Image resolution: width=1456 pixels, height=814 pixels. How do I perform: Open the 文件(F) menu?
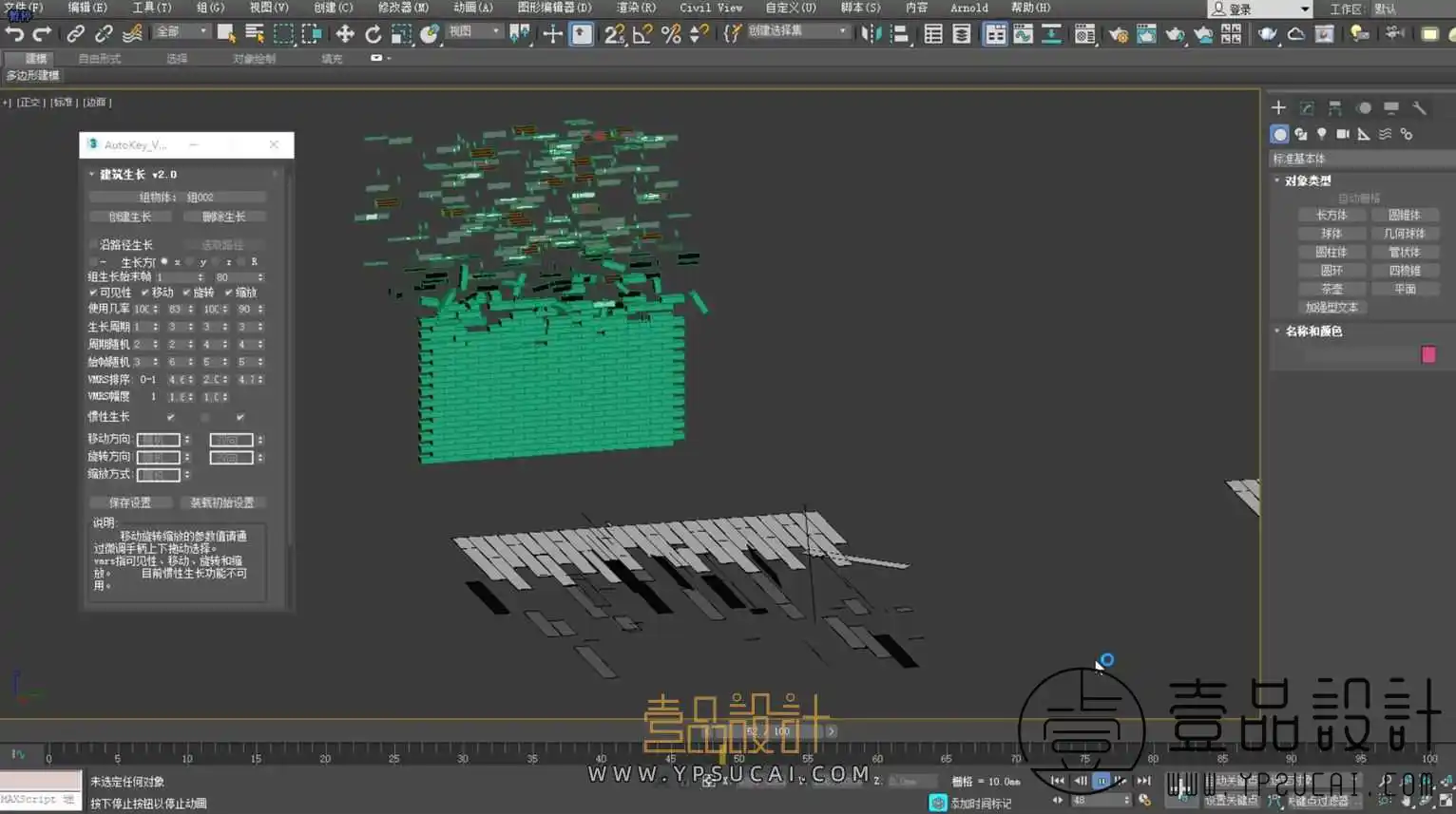24,8
